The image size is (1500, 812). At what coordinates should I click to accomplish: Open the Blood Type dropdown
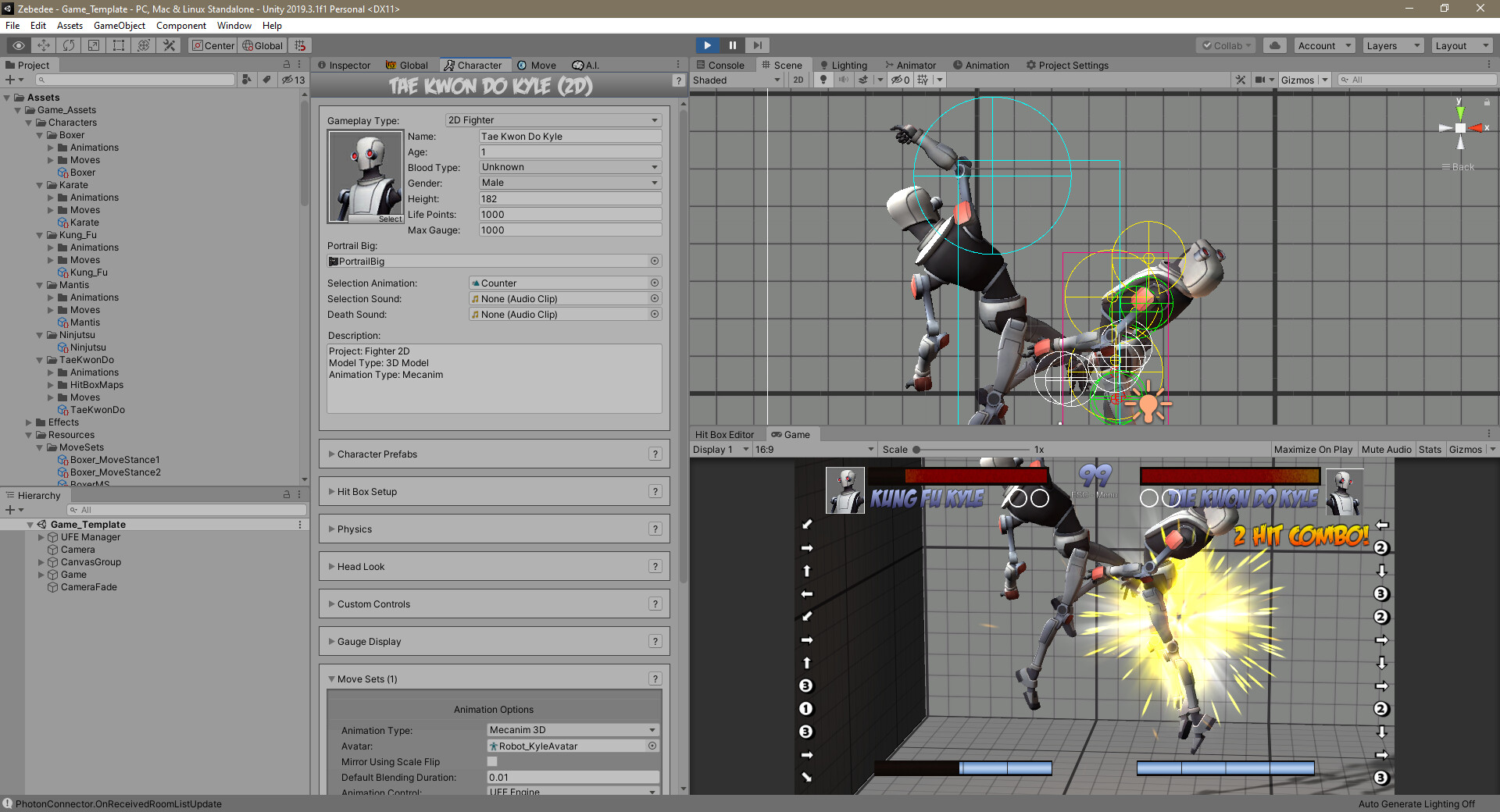pos(569,166)
